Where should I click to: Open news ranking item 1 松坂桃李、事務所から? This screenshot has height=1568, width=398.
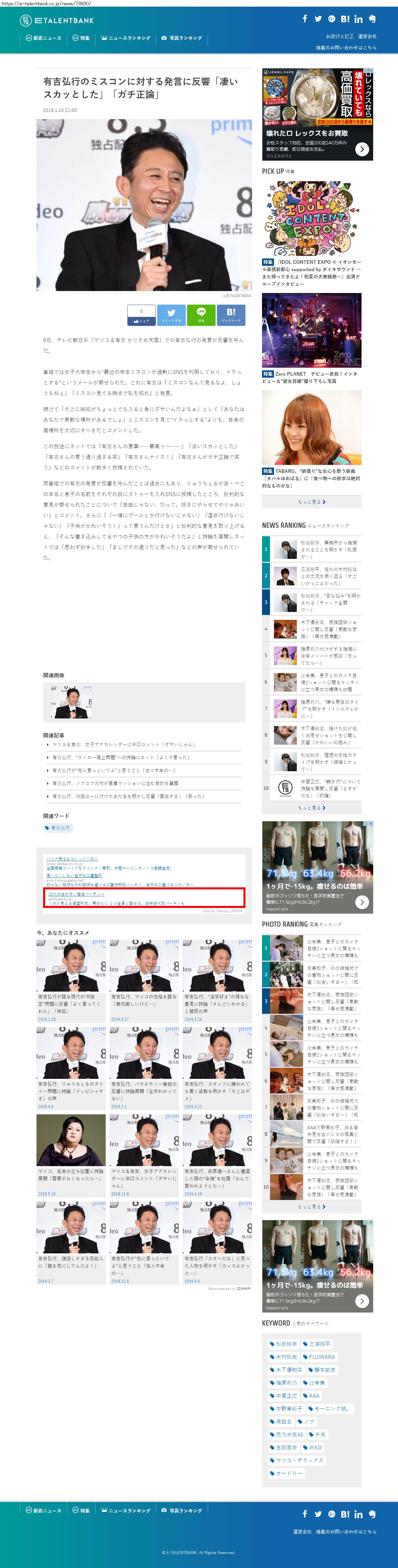coord(311,549)
